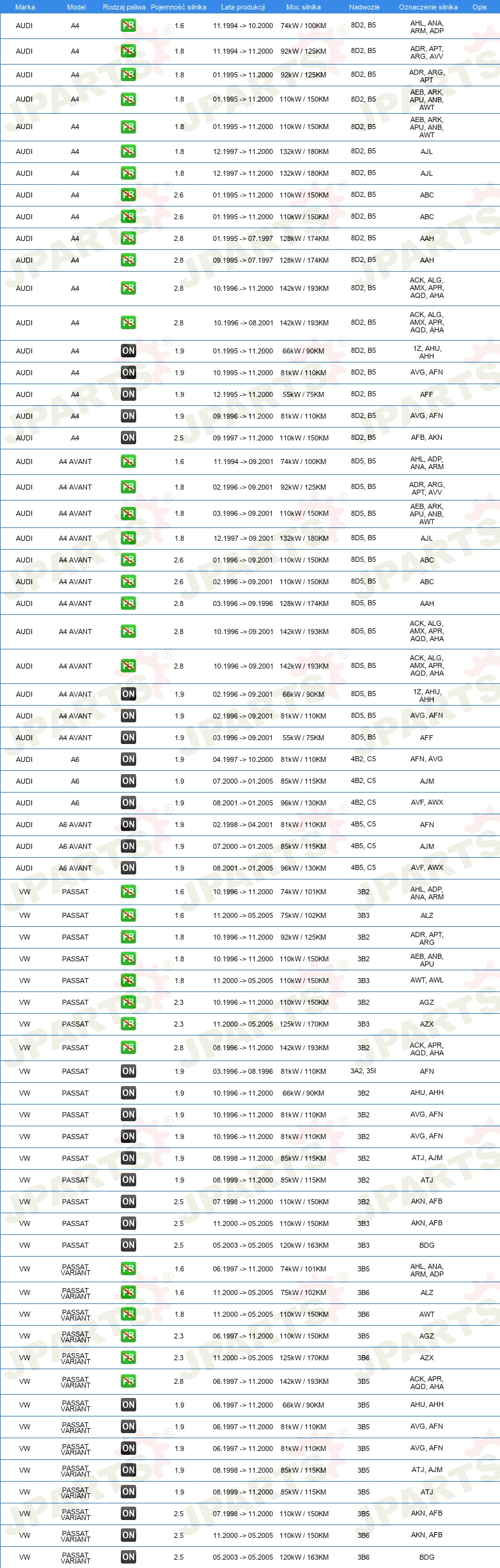Click engine code cell AEB, ANB, APU
This screenshot has width=500, height=1568.
pyautogui.click(x=426, y=960)
